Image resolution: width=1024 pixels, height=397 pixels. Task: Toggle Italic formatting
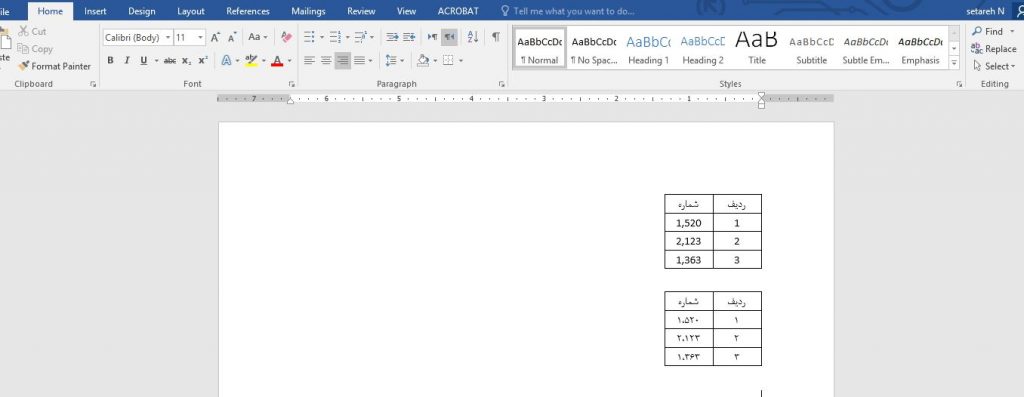coord(127,60)
